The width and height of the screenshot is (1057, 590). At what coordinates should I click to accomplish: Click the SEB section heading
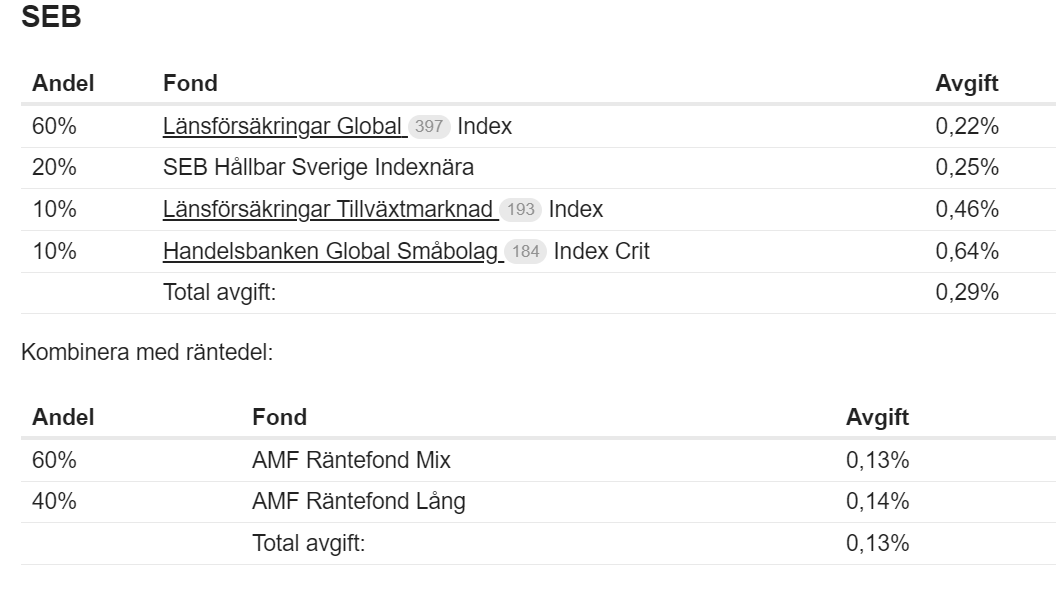pyautogui.click(x=51, y=18)
